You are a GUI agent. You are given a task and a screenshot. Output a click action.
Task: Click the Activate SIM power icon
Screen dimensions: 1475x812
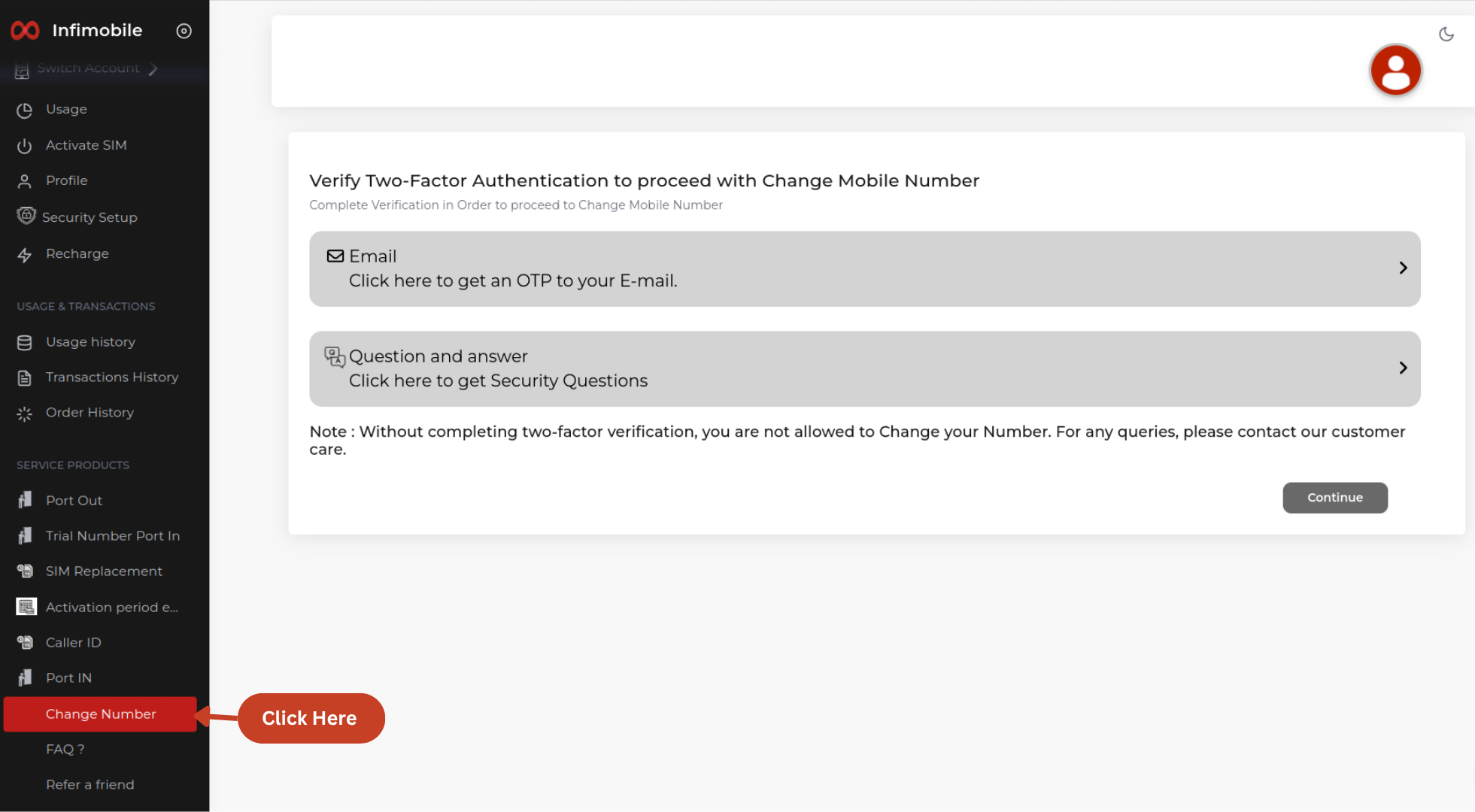pyautogui.click(x=25, y=146)
